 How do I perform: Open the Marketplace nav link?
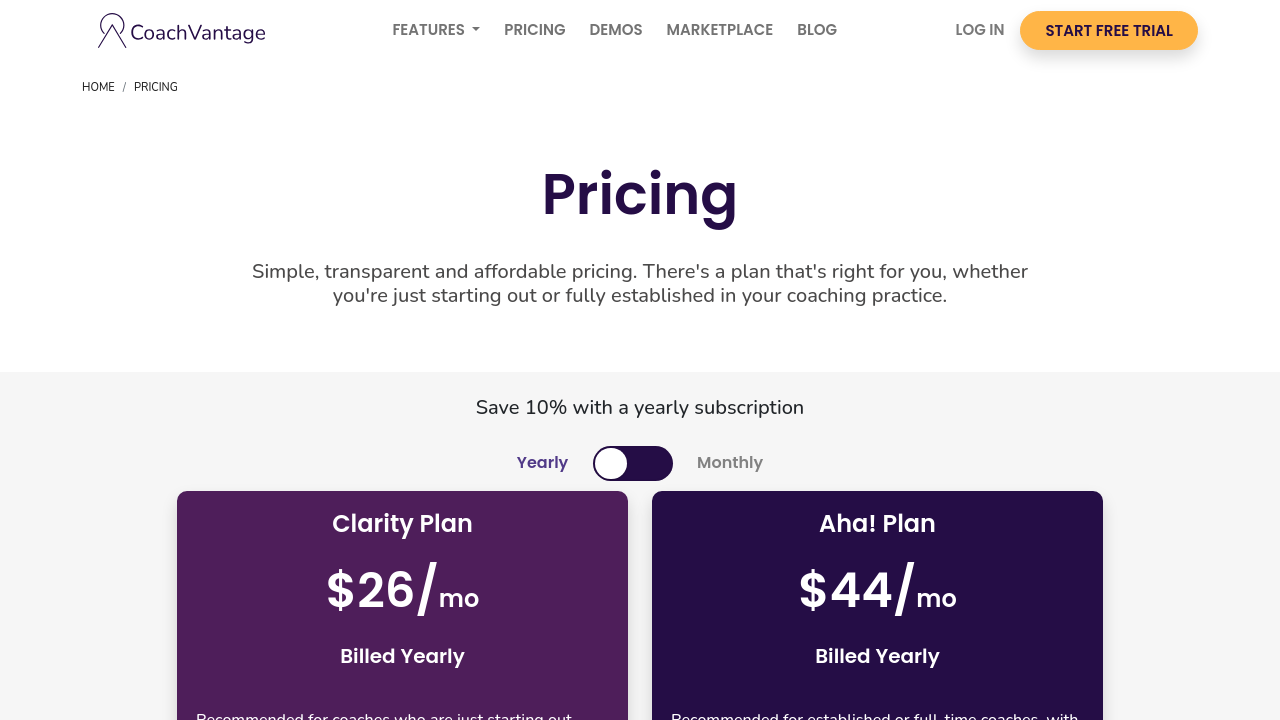pos(720,30)
